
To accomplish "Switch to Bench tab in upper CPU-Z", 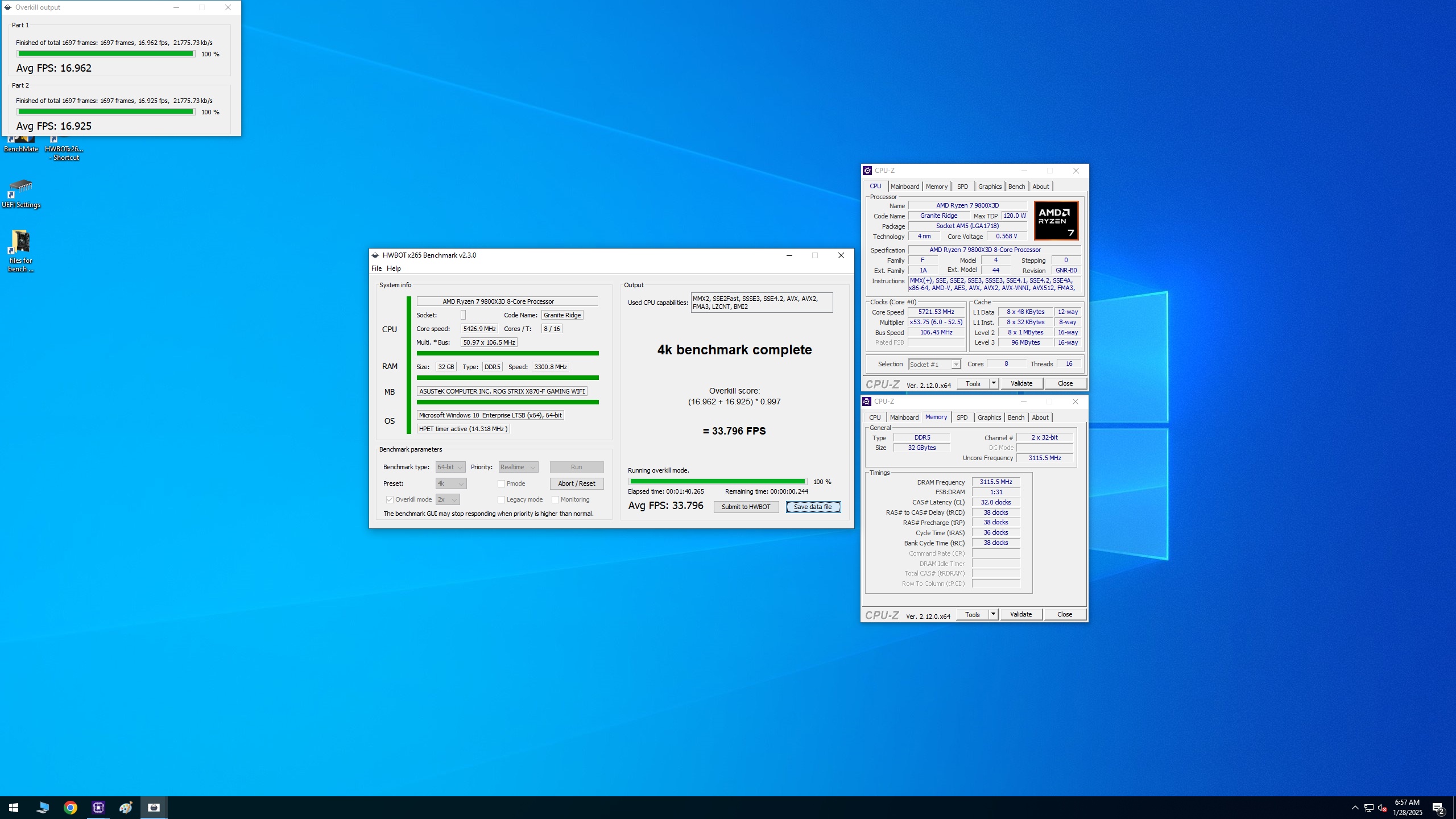I will [1016, 187].
